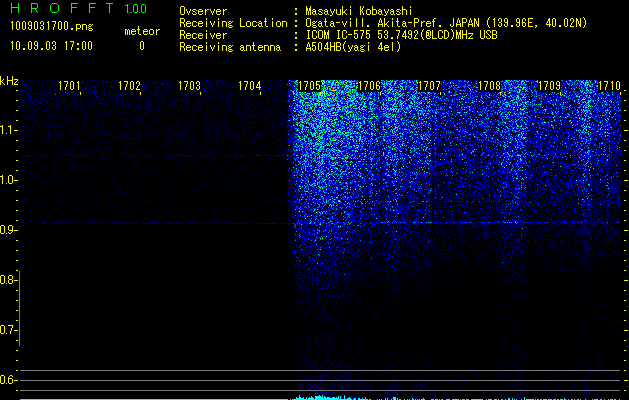Click the meteor count value 0

click(142, 46)
